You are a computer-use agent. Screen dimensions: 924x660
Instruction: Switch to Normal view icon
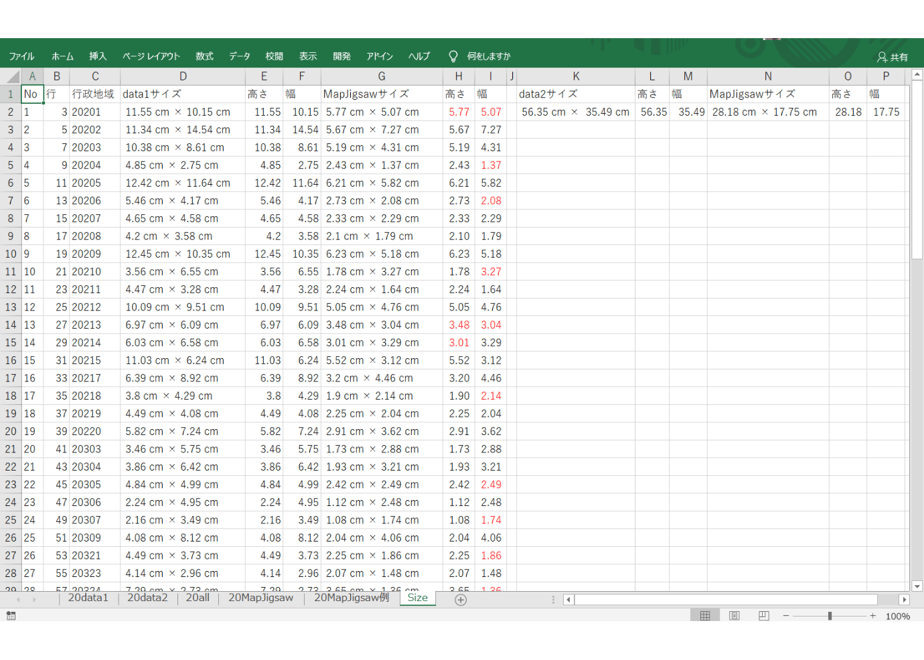tap(705, 616)
